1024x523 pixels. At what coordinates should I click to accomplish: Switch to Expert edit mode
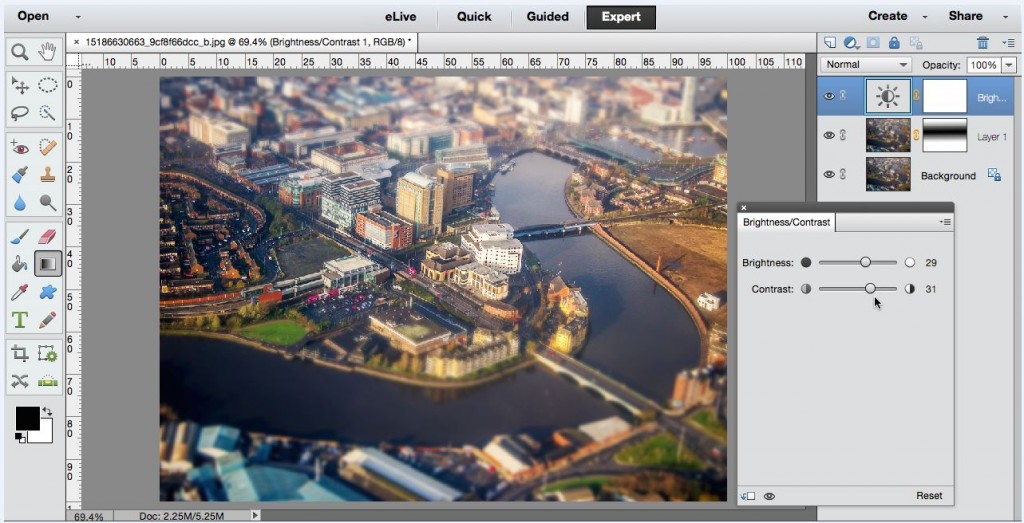pyautogui.click(x=620, y=17)
